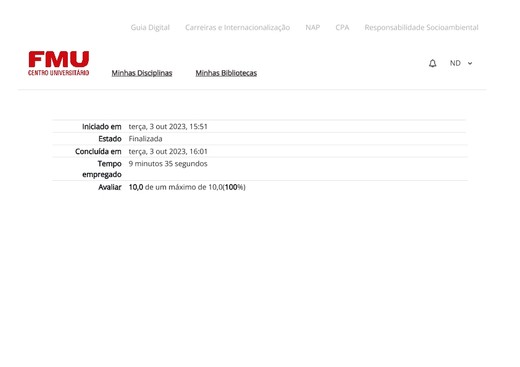
Task: Open the notifications bell icon
Action: pyautogui.click(x=432, y=63)
